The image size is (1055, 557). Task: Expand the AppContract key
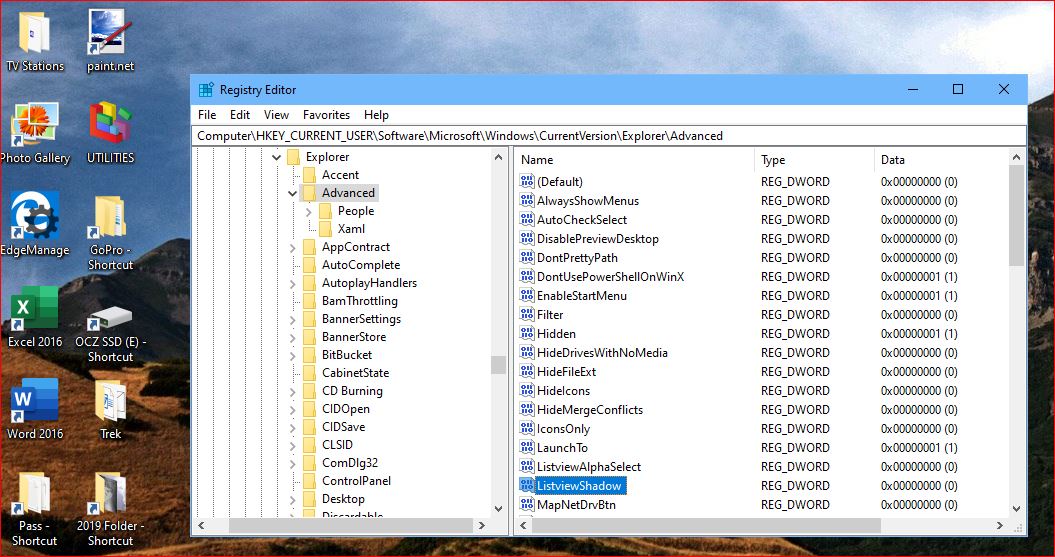tap(293, 248)
